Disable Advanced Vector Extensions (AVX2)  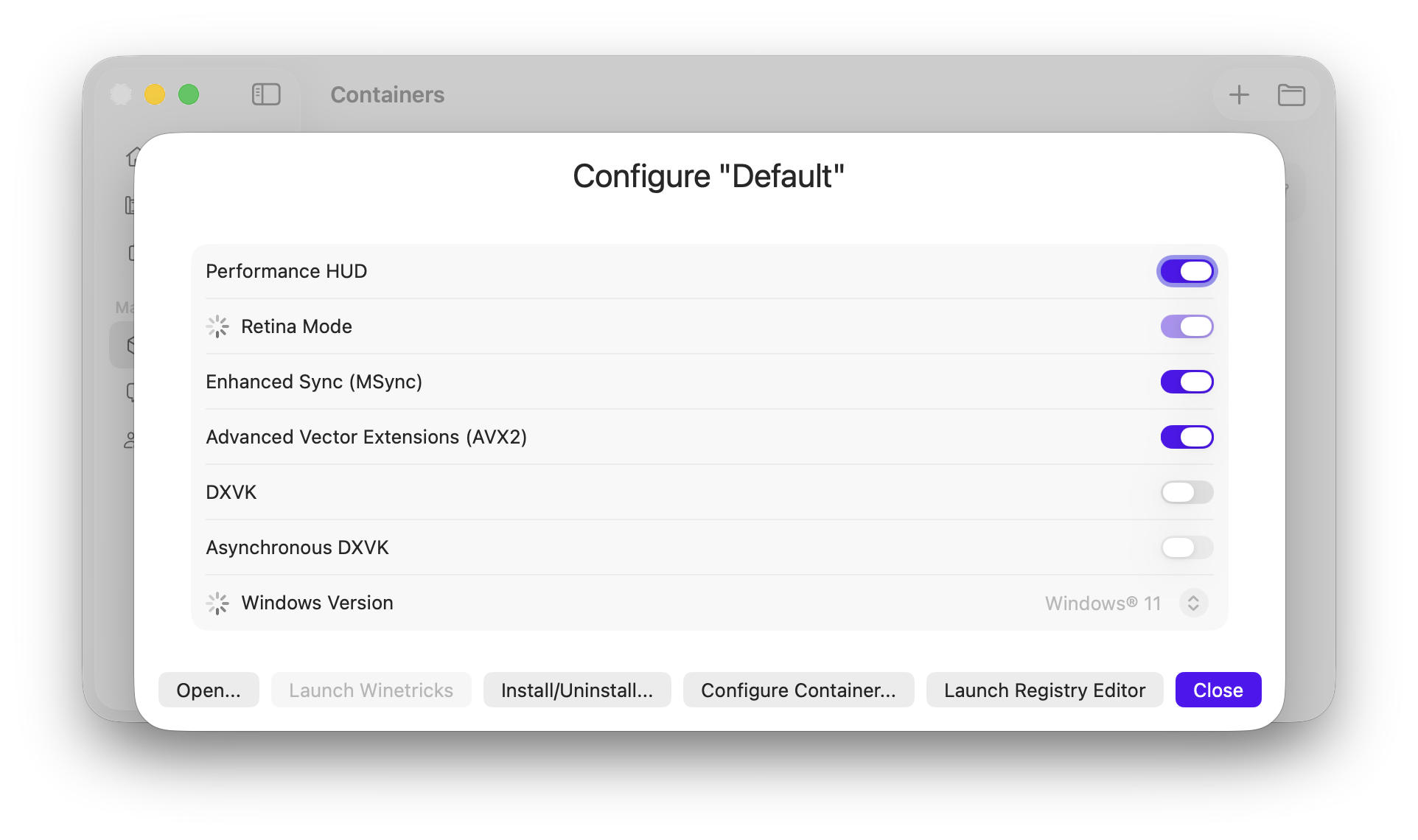1187,437
